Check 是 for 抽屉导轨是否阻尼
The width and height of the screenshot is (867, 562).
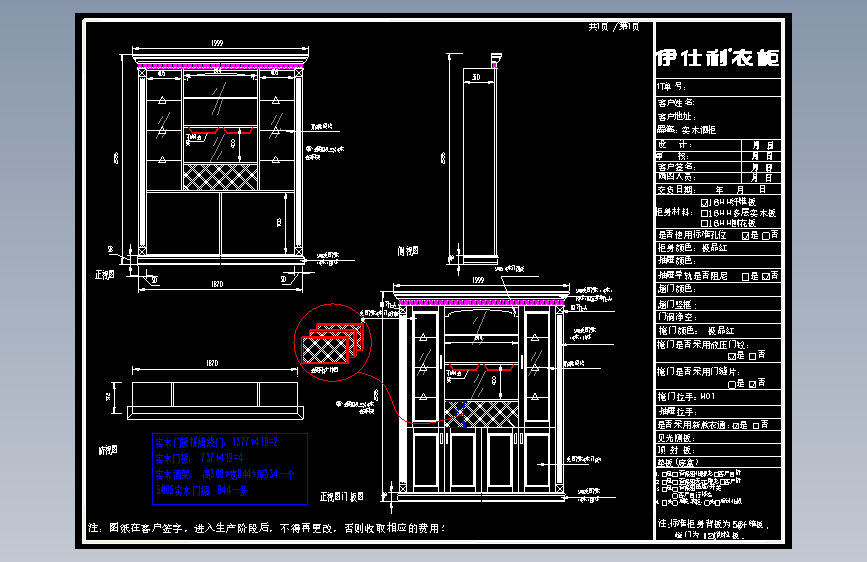pyautogui.click(x=745, y=277)
